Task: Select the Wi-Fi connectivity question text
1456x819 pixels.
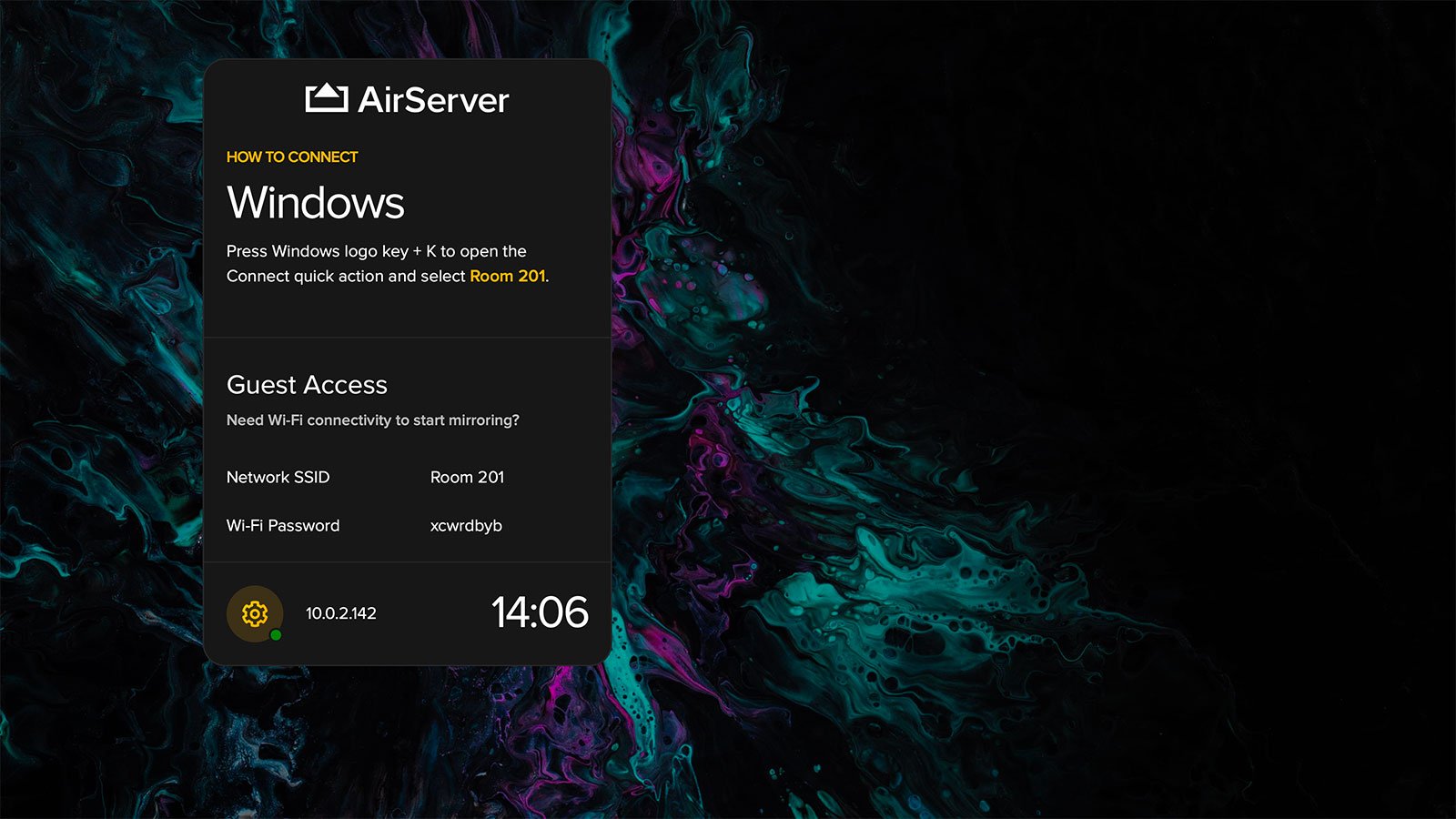Action: [374, 420]
